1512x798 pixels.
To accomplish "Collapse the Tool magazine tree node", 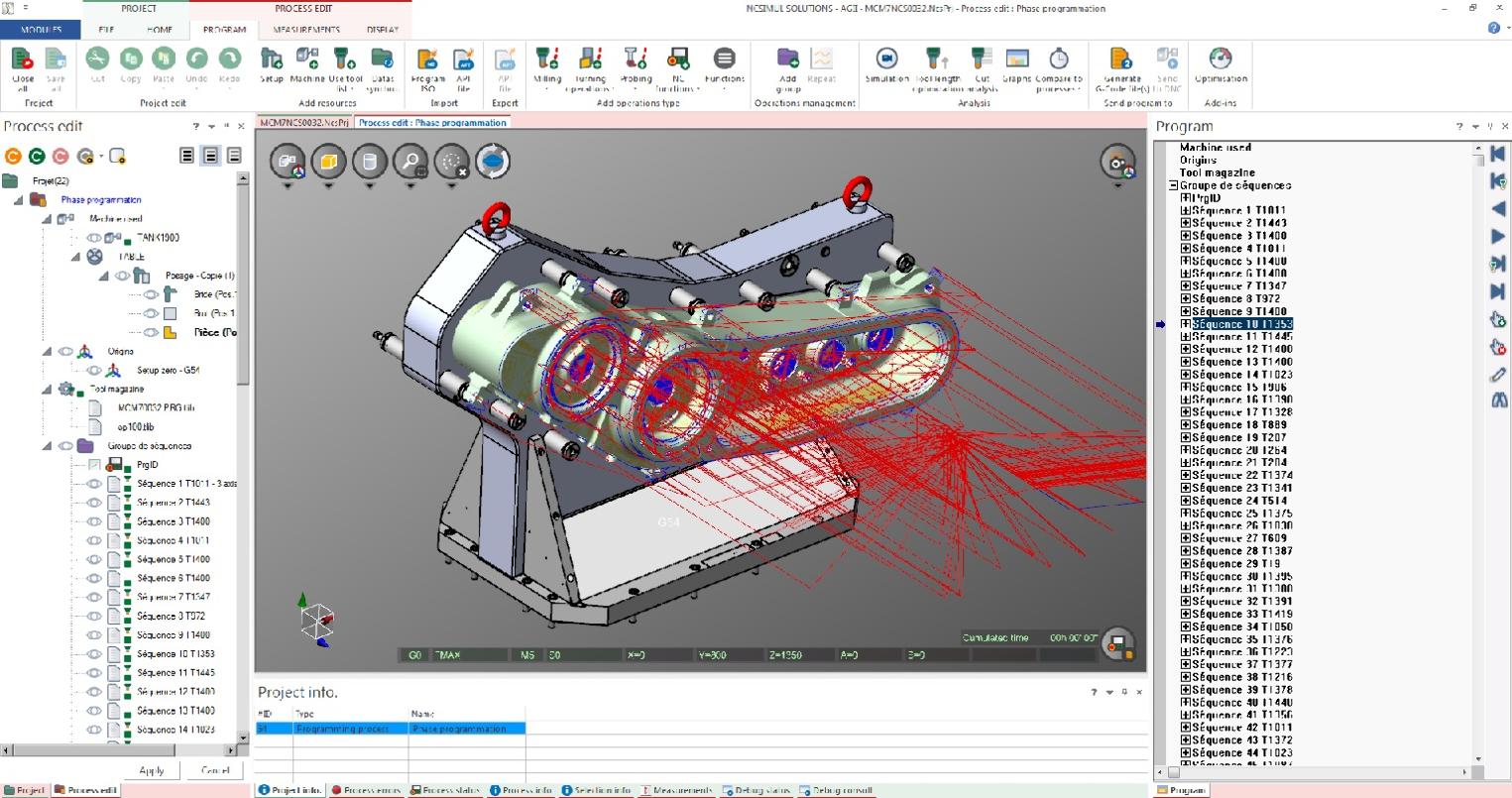I will (x=48, y=390).
